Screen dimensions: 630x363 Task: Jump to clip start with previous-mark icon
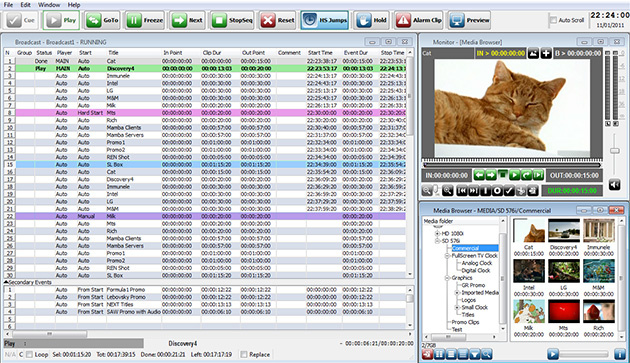462,191
